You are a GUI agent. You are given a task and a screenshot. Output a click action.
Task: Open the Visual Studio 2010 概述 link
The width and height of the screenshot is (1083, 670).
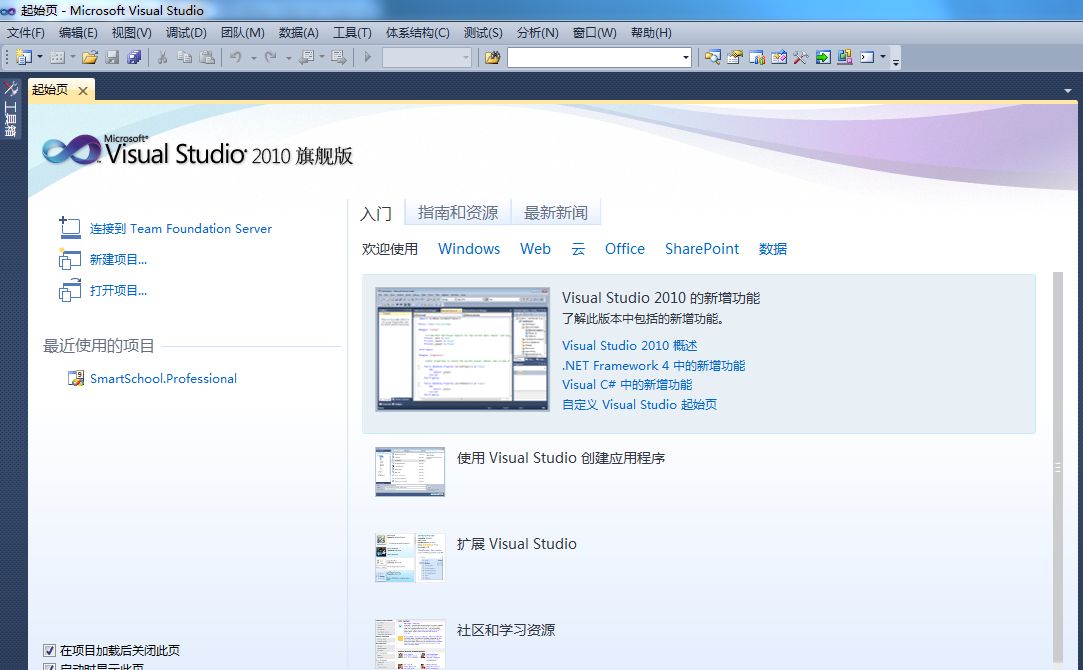pos(627,346)
